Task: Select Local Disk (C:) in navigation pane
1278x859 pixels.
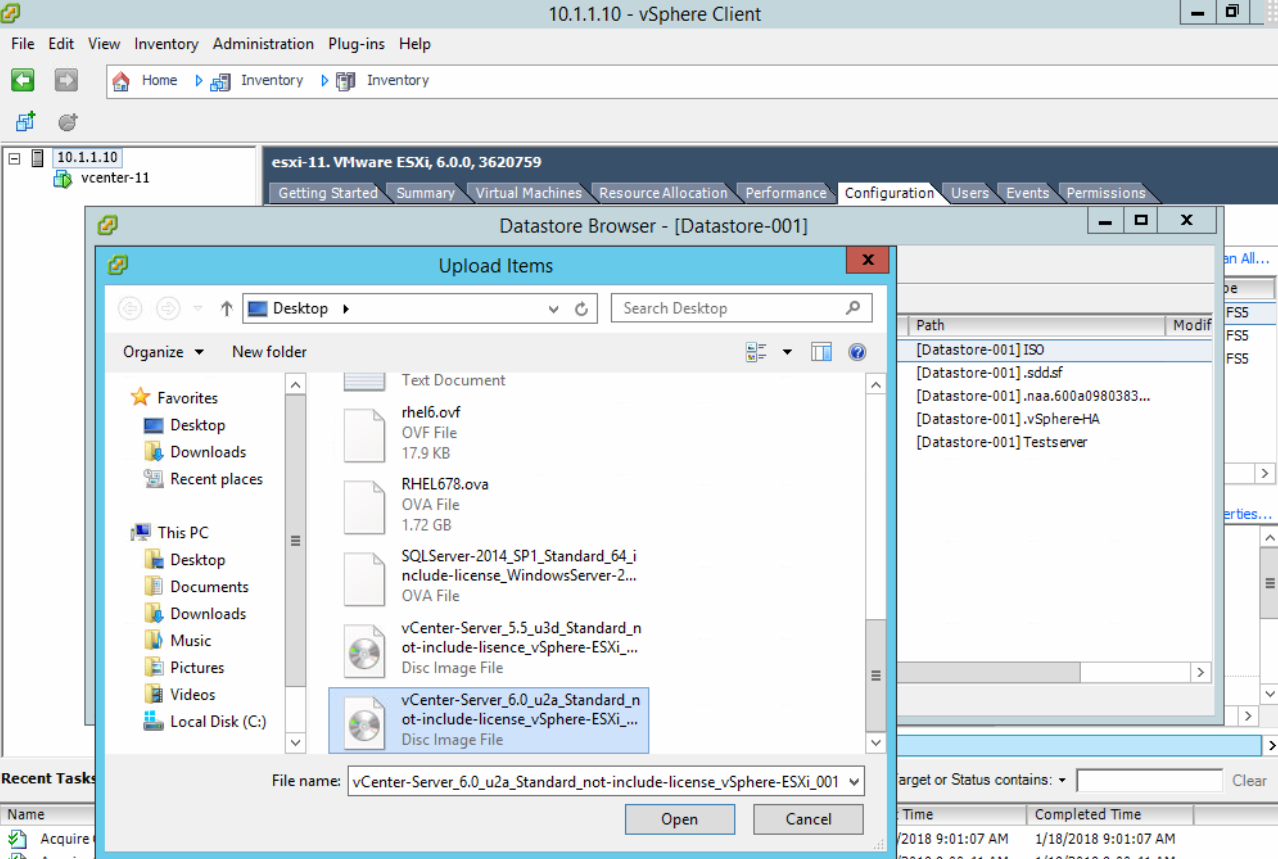Action: [x=217, y=722]
